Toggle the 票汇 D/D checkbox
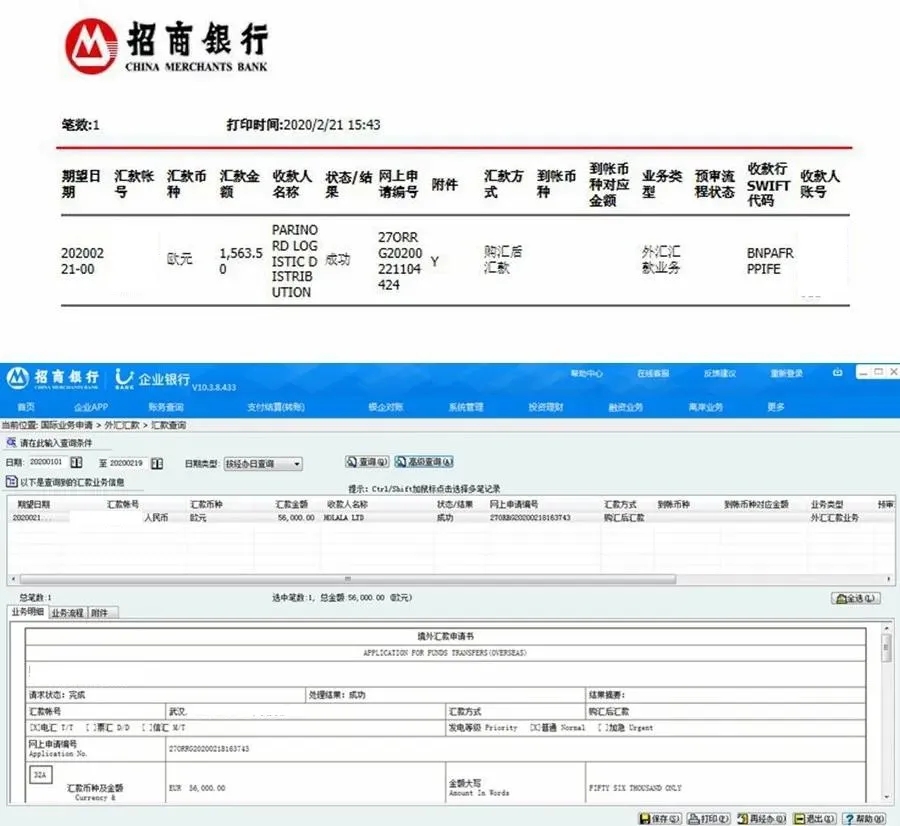 (88, 727)
